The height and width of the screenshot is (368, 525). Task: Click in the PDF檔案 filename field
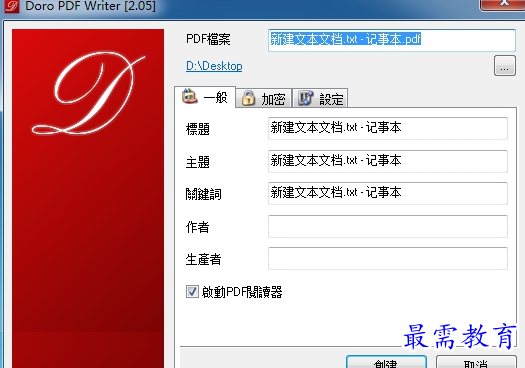pos(392,40)
